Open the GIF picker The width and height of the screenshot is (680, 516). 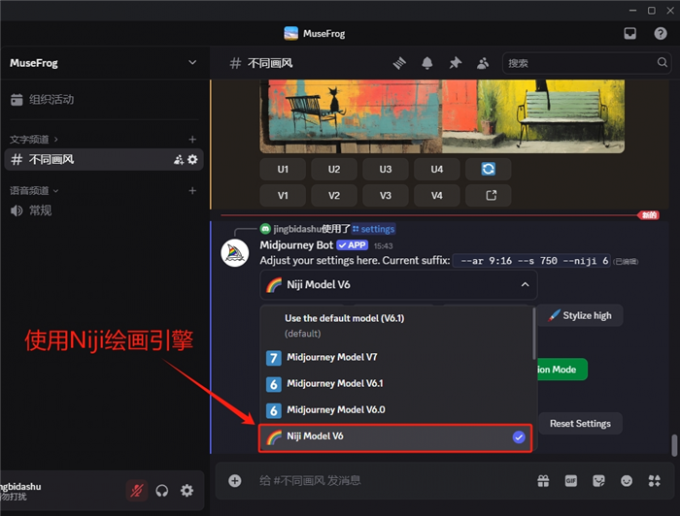(571, 480)
